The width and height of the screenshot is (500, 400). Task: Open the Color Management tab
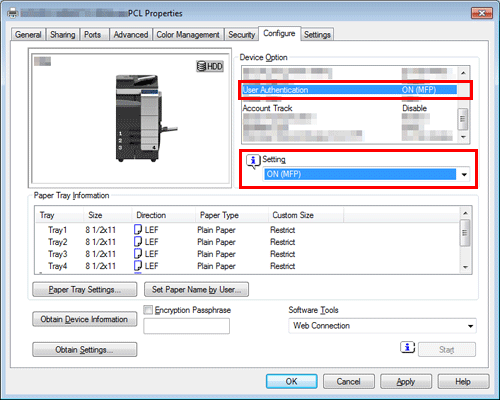point(188,35)
